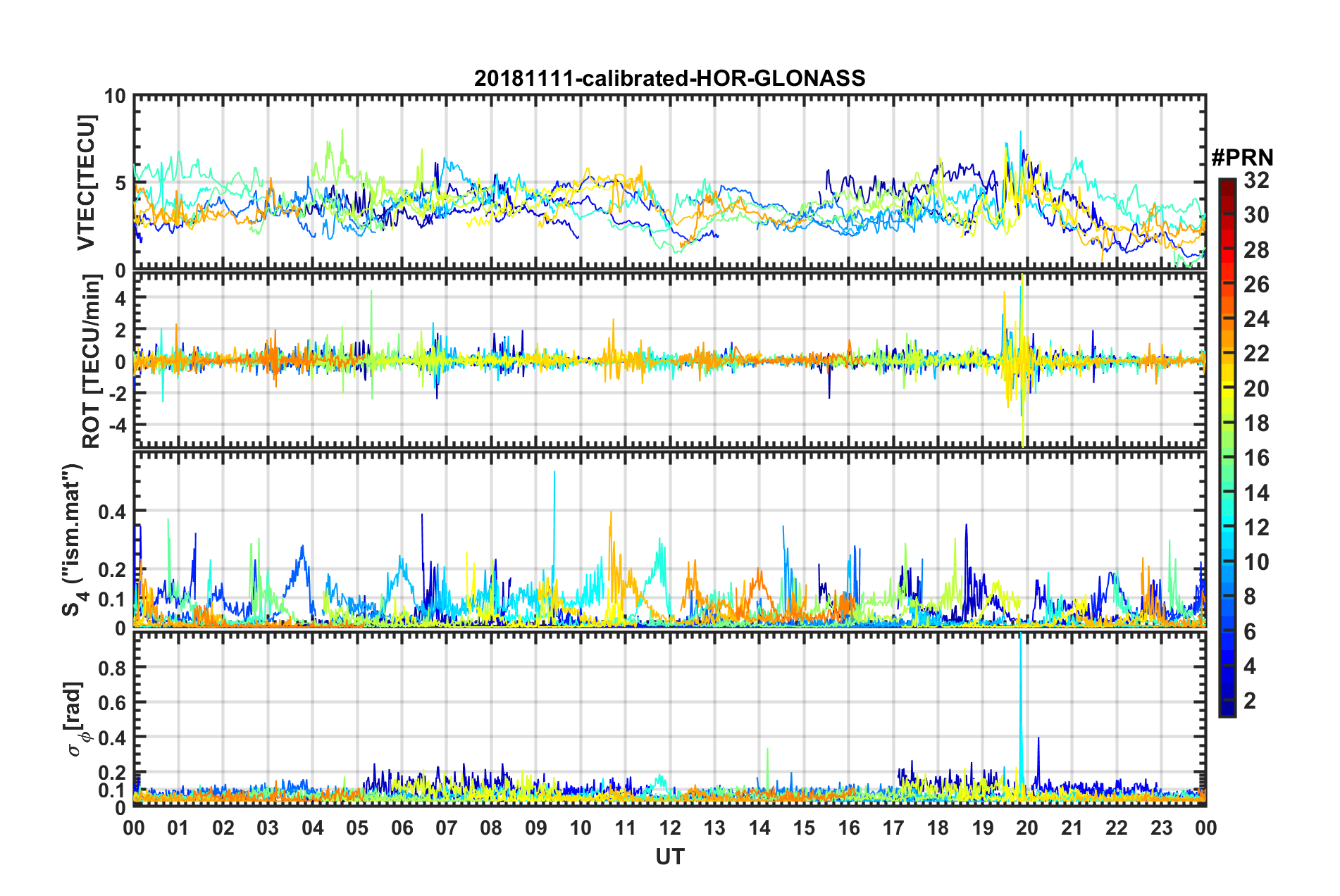Click x-axis hour label 03

268,828
